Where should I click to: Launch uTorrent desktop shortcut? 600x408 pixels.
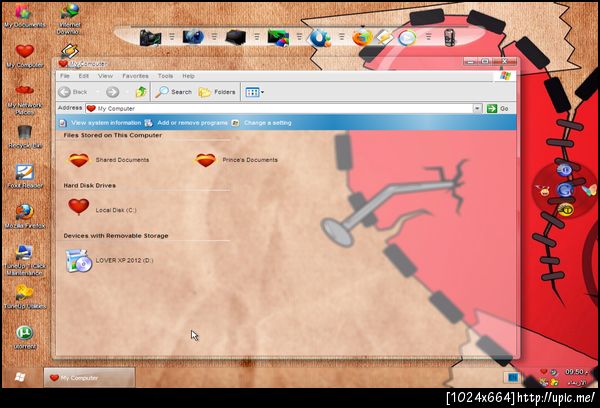click(25, 338)
